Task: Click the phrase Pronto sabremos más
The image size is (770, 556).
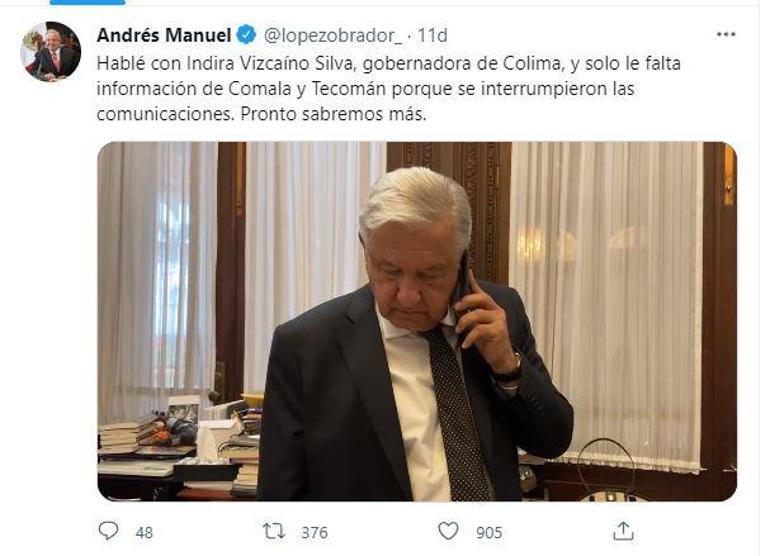Action: click(x=333, y=114)
